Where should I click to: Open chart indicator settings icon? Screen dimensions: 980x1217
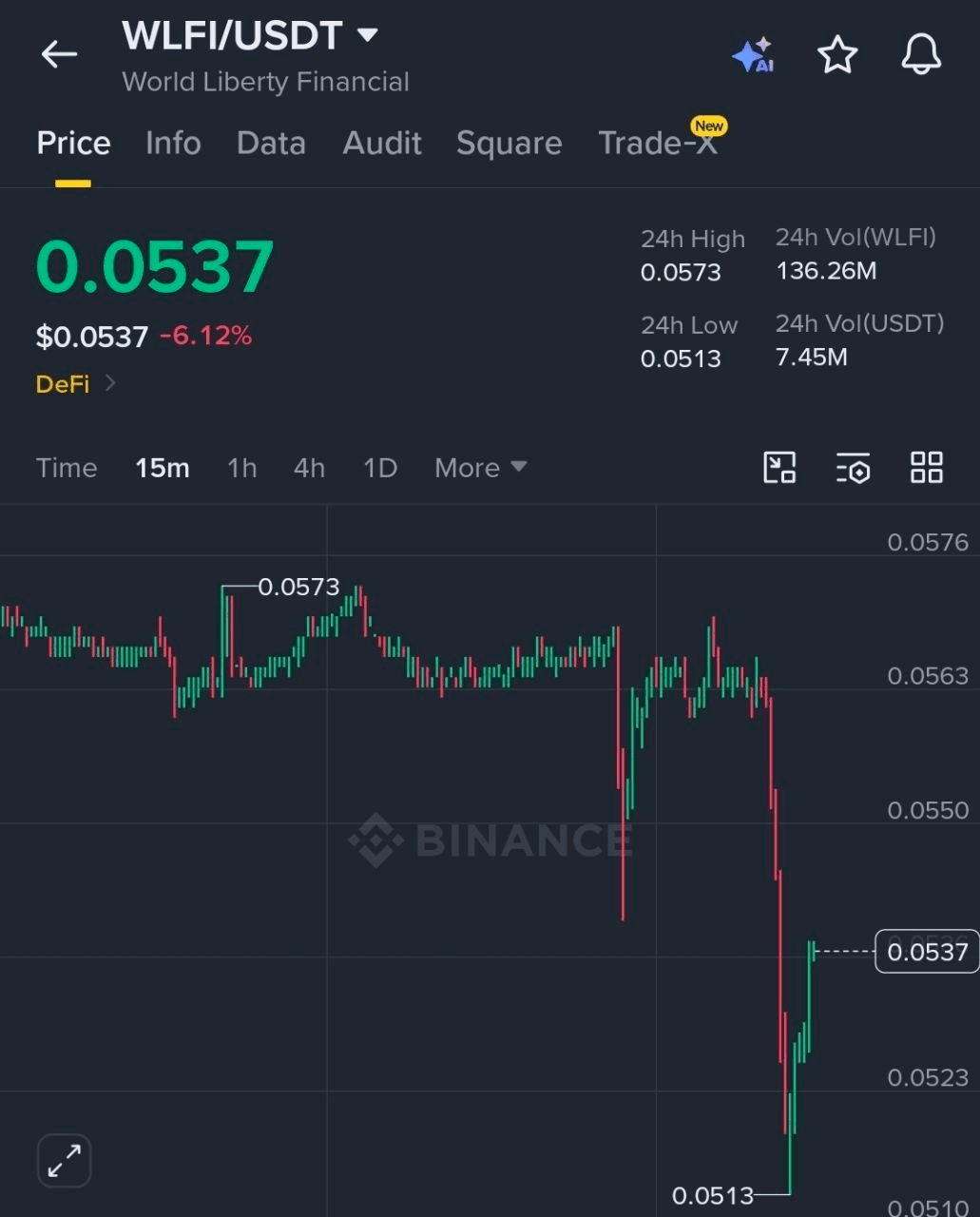853,468
